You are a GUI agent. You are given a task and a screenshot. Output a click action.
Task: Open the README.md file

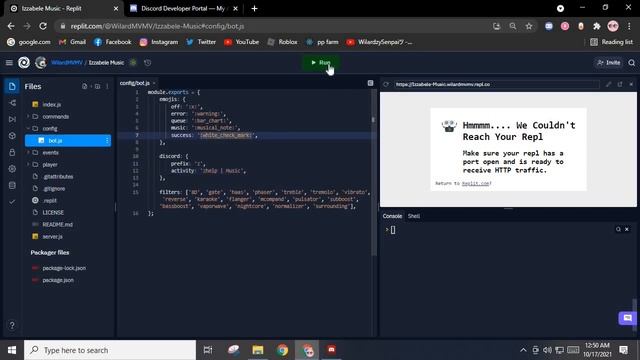point(57,224)
